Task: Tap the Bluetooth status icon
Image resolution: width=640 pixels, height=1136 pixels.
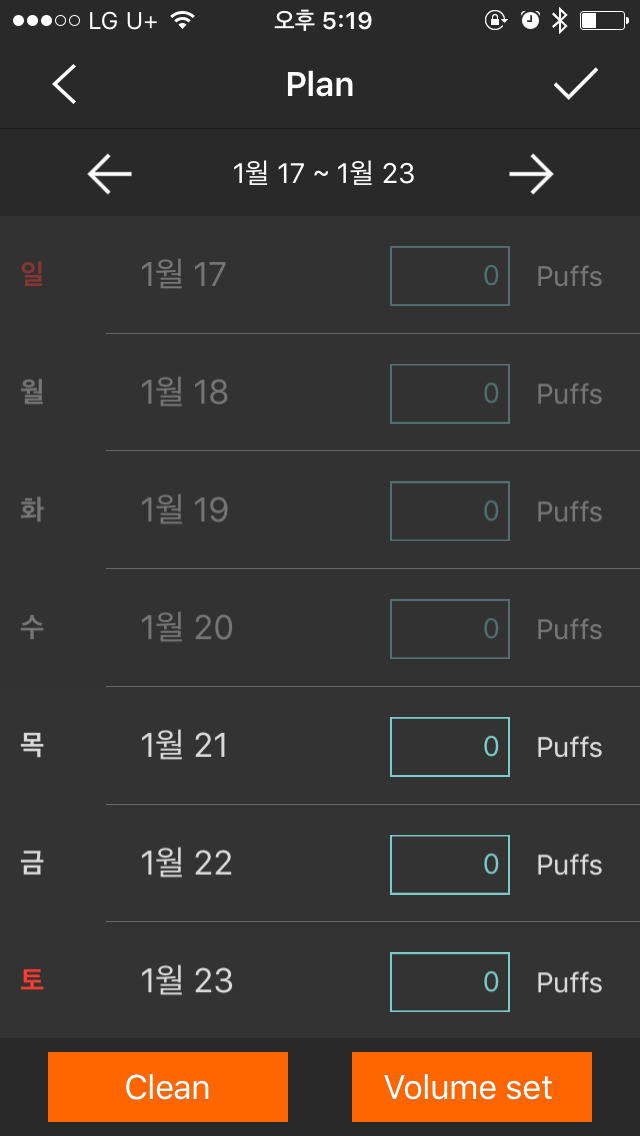Action: pos(560,21)
